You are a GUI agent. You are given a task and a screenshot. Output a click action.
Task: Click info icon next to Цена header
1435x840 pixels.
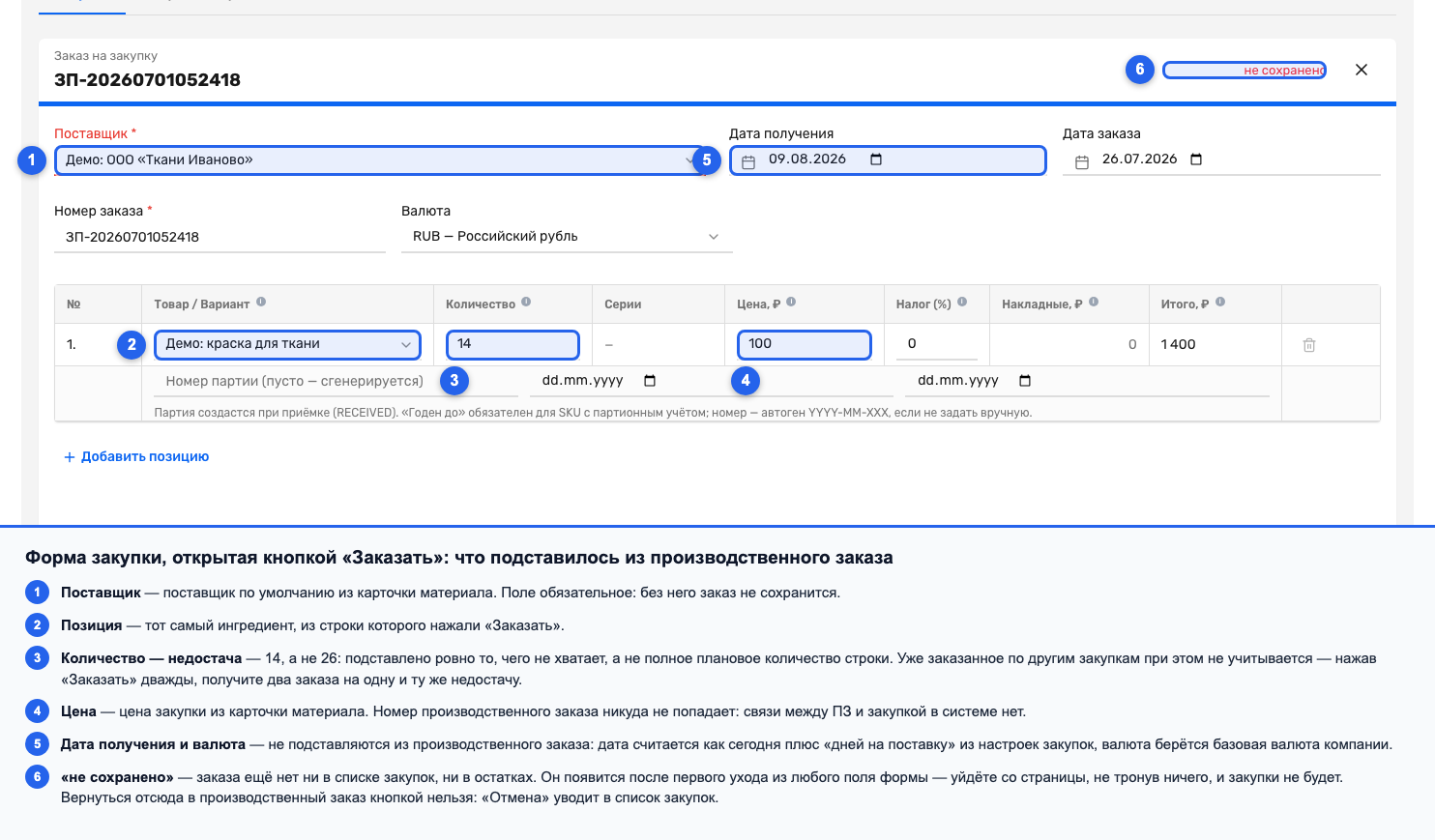click(791, 303)
